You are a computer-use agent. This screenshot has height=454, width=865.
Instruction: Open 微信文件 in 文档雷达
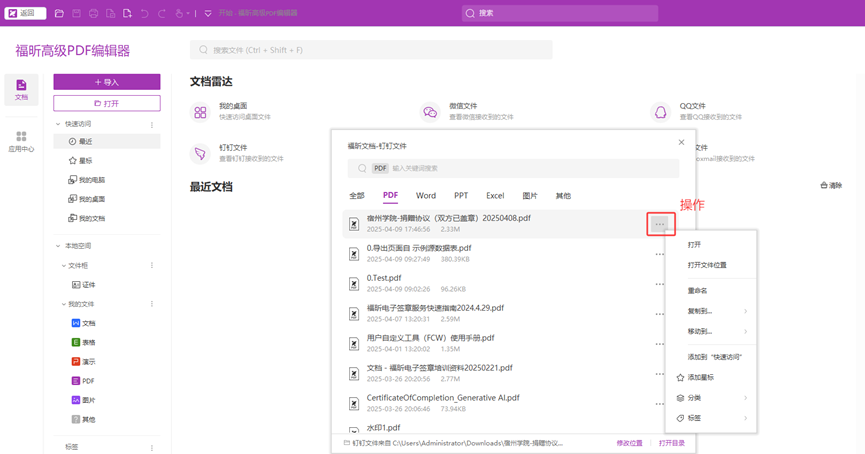467,111
